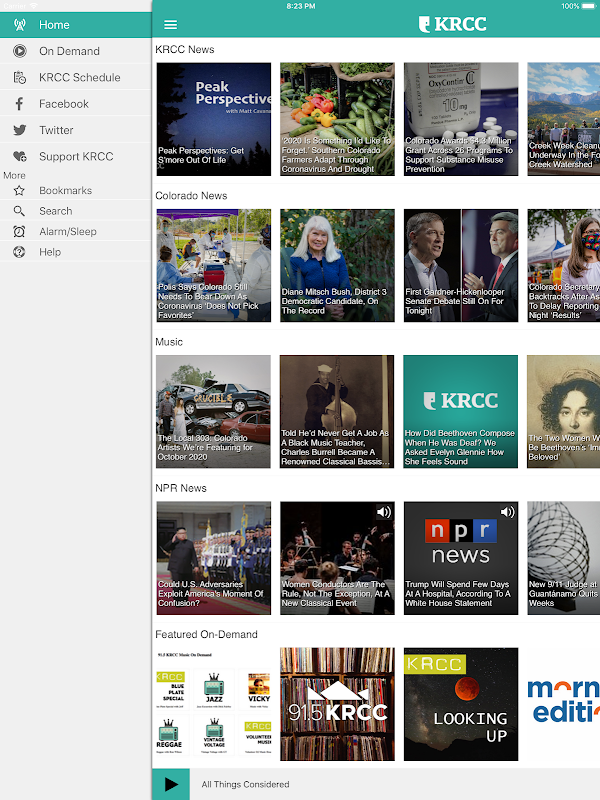Open the KRCC Schedule menu item
600x800 pixels.
76,78
